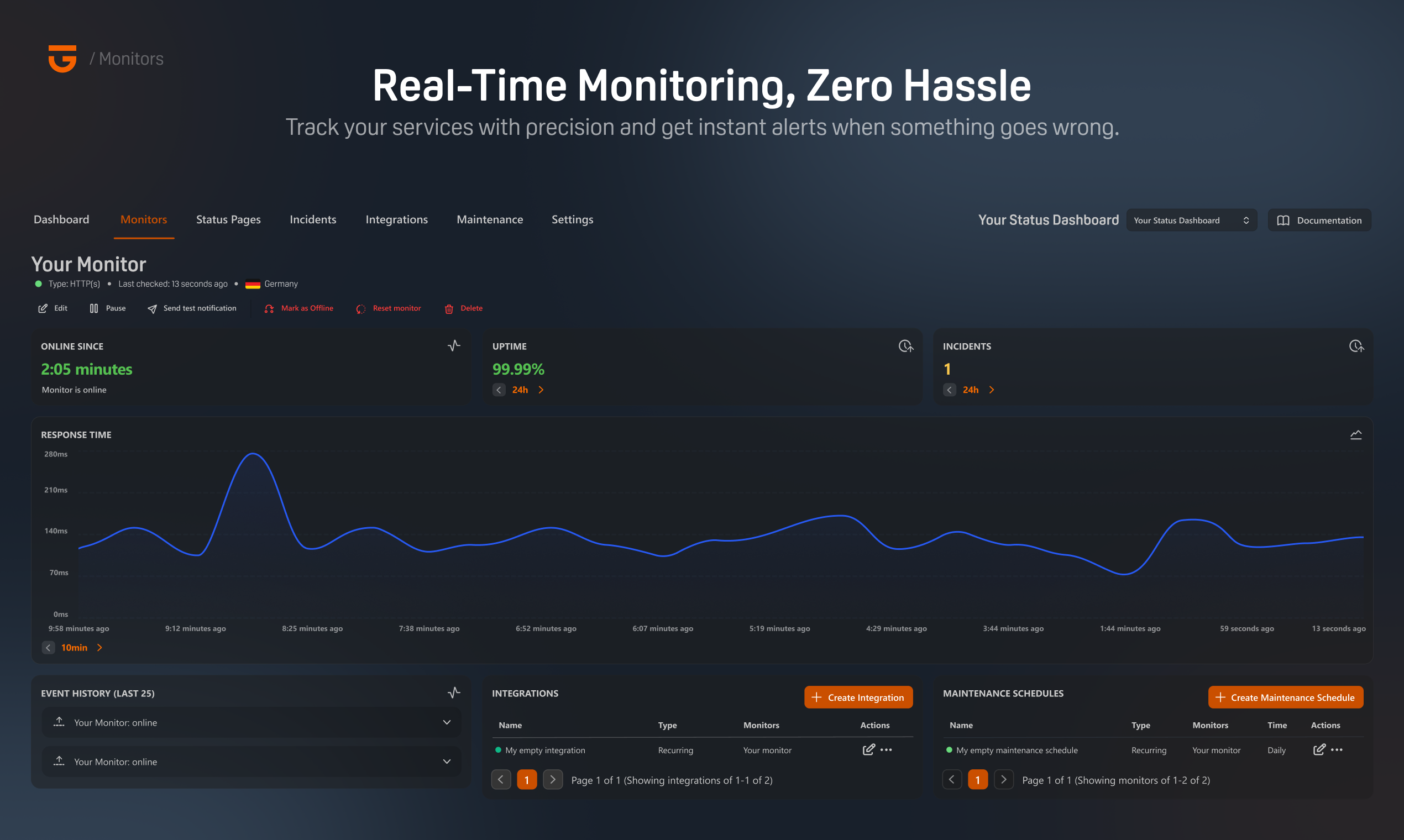Open the integration actions ellipsis menu
This screenshot has height=840, width=1404.
click(886, 749)
